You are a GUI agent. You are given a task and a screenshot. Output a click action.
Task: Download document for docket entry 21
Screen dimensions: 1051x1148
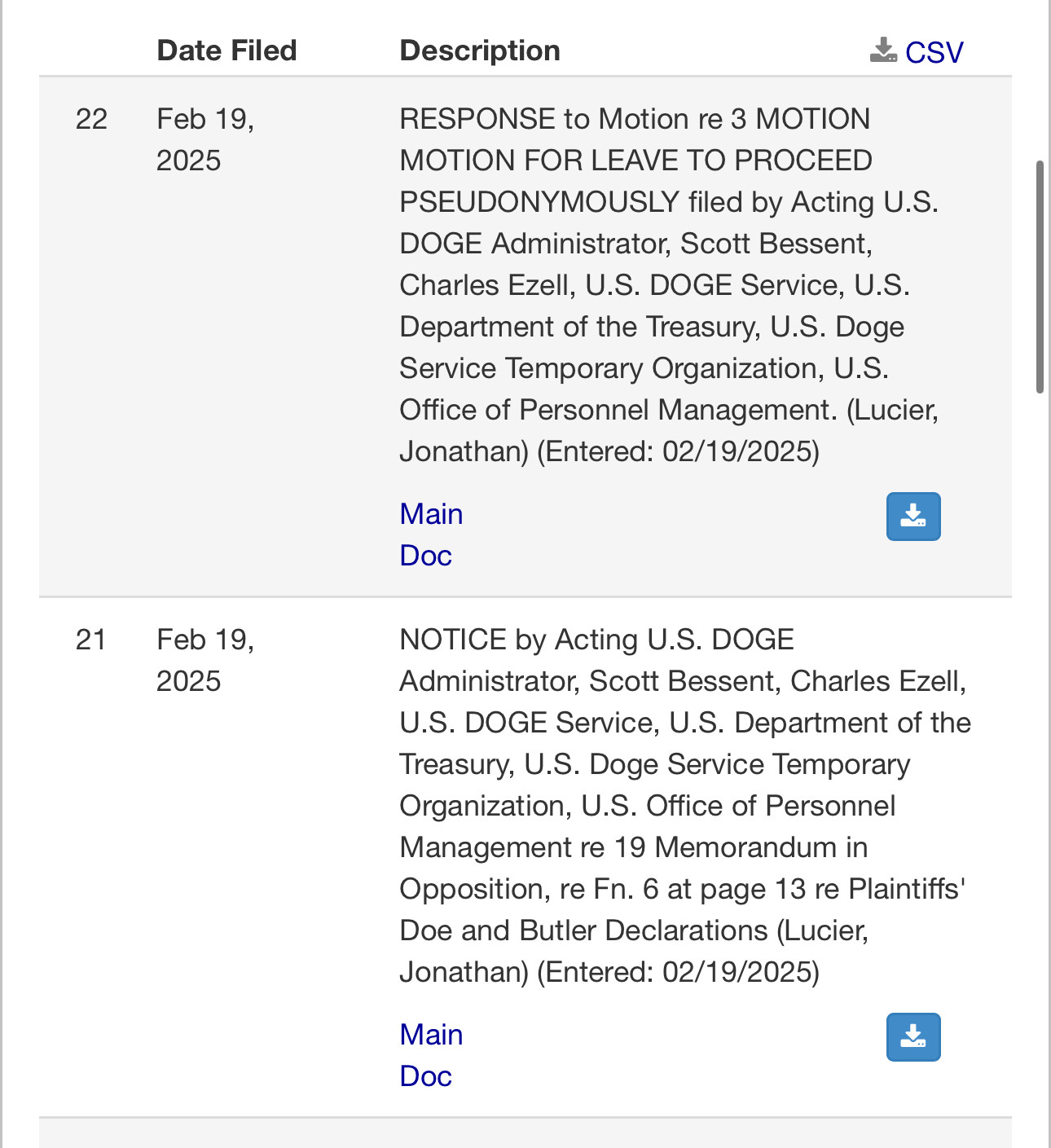(x=912, y=1036)
